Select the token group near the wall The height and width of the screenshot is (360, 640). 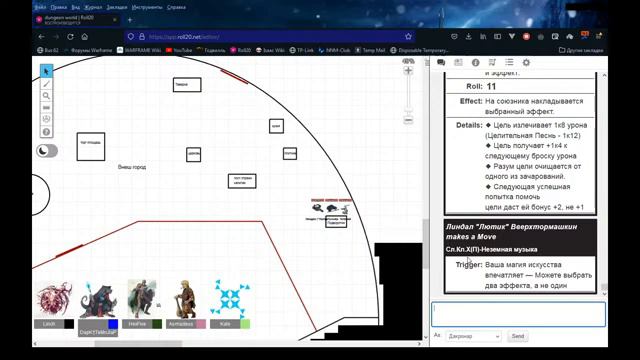(331, 209)
